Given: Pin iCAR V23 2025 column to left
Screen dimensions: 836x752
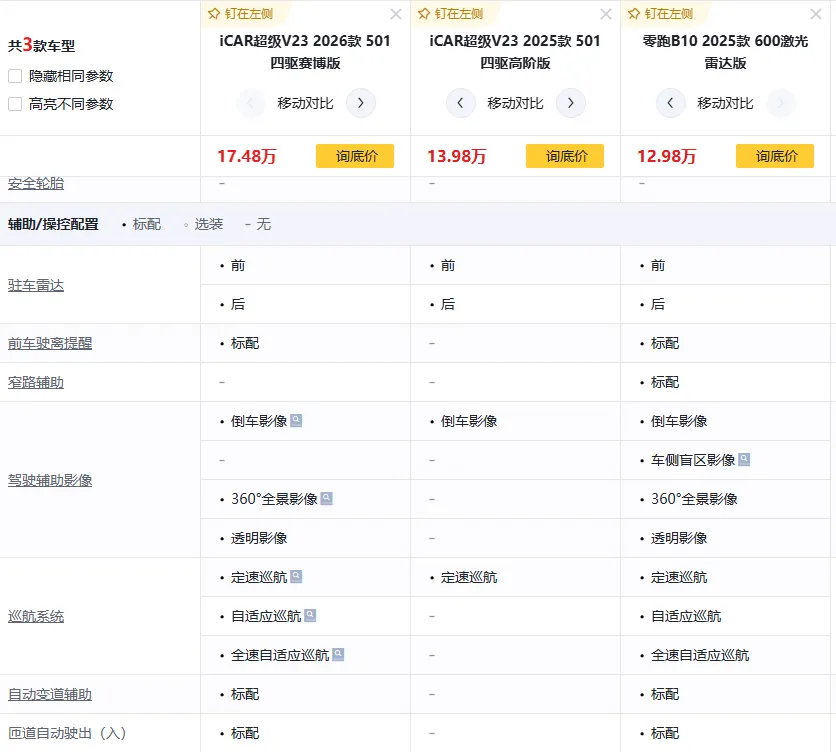Looking at the screenshot, I should point(451,14).
